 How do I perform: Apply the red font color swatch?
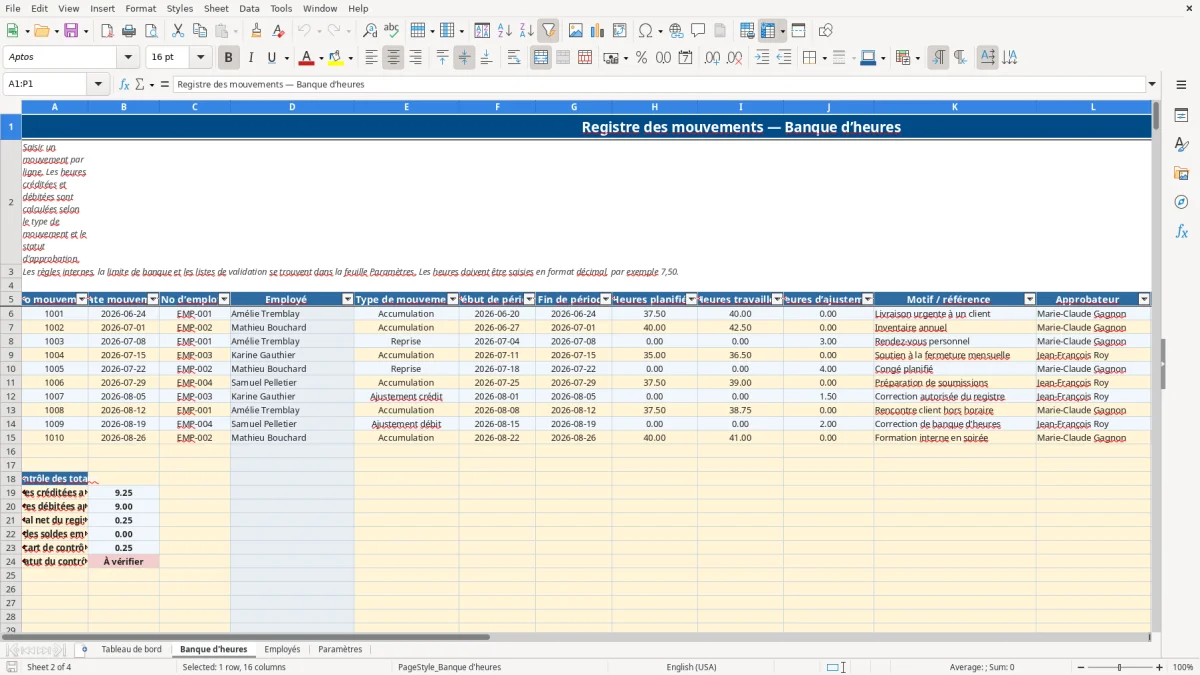click(307, 58)
